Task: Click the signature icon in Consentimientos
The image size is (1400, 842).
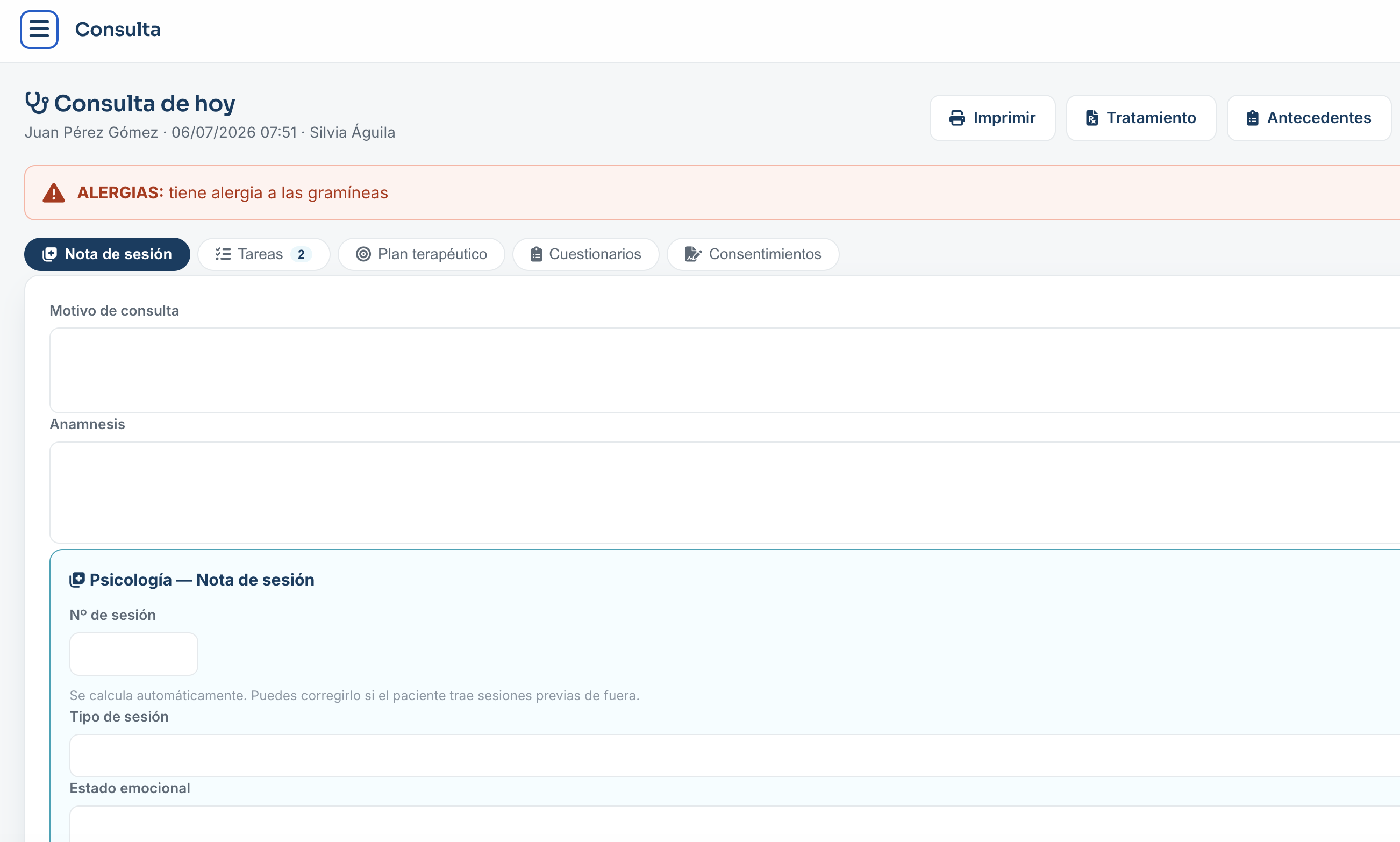Action: pyautogui.click(x=693, y=254)
